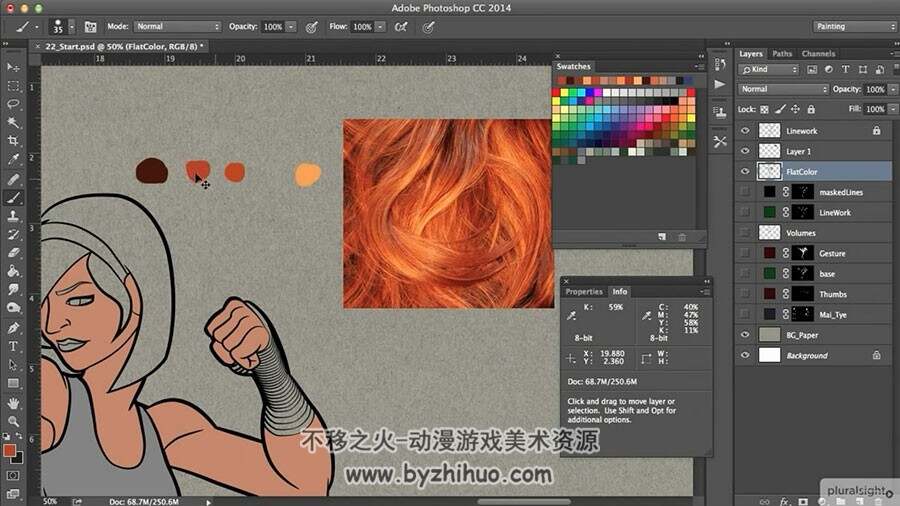The height and width of the screenshot is (506, 900).
Task: Show the Volumes layer
Action: [x=745, y=233]
